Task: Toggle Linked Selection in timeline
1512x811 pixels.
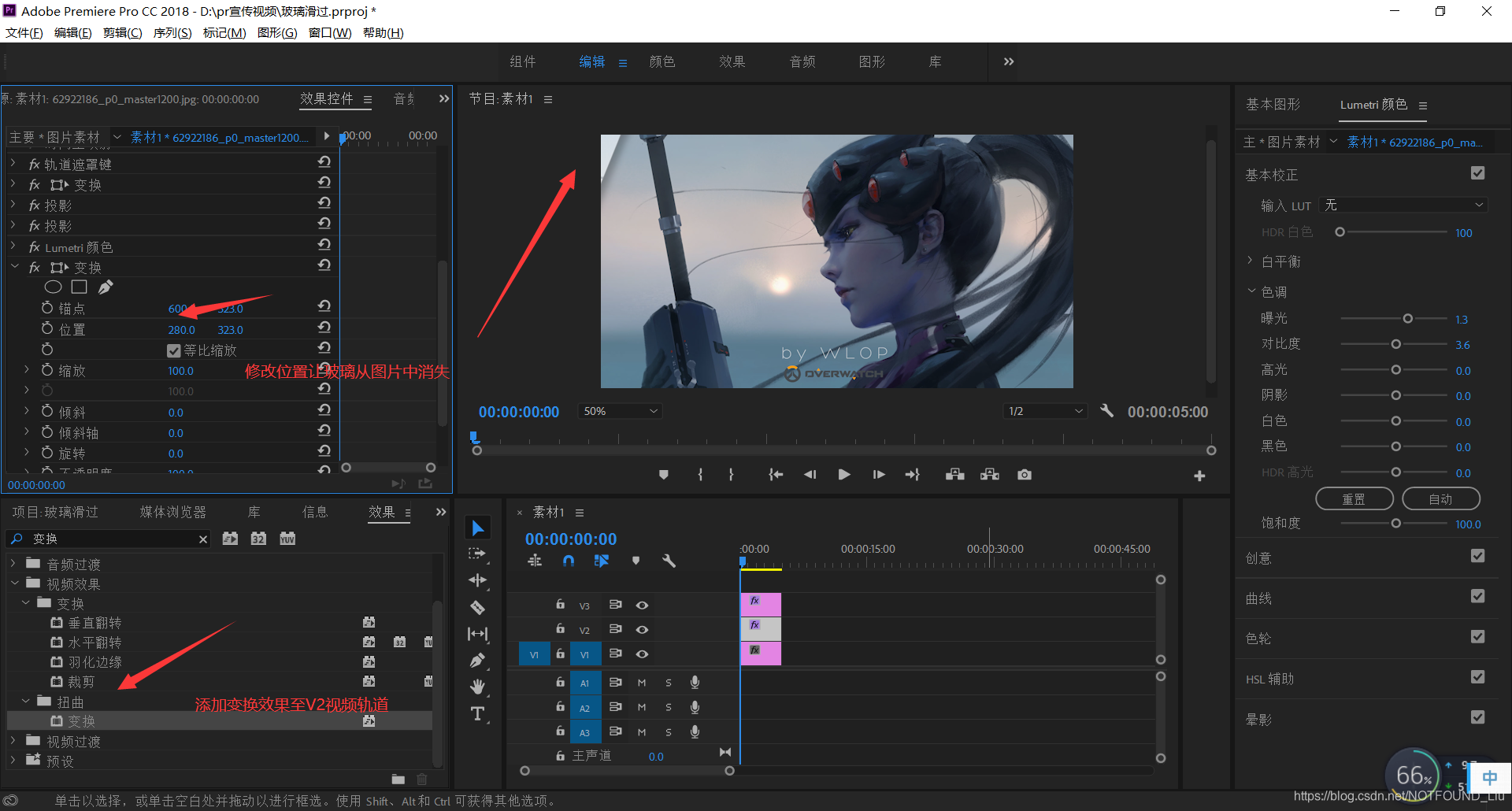Action: tap(602, 561)
